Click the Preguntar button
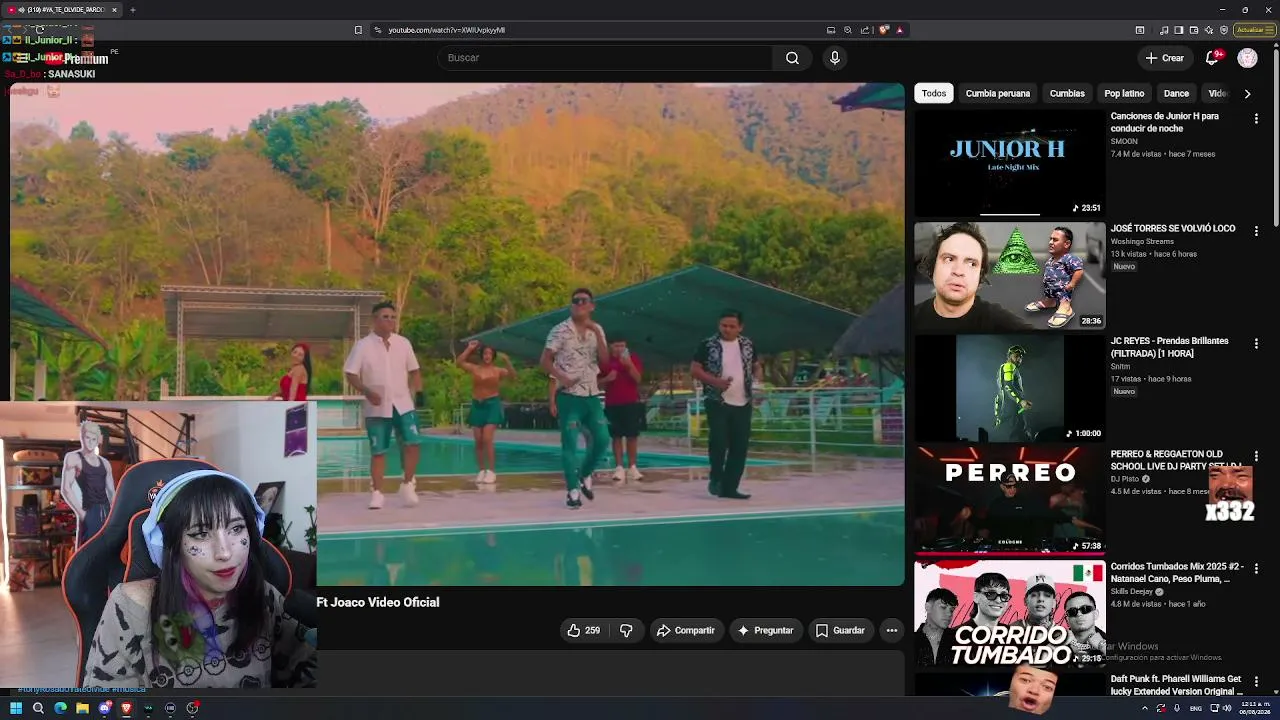The width and height of the screenshot is (1280, 720). [x=766, y=630]
